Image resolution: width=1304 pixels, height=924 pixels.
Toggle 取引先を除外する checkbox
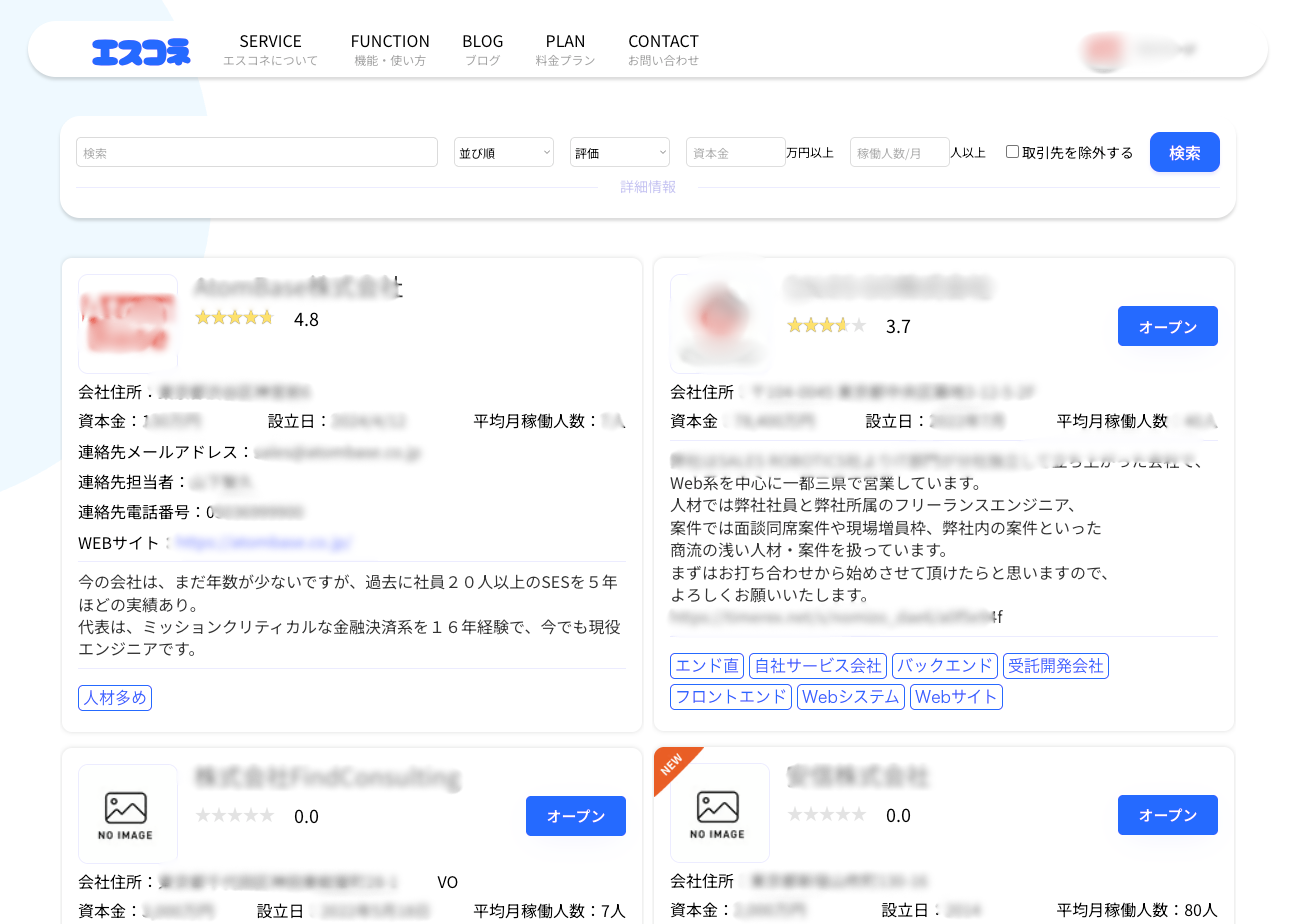tap(1012, 152)
